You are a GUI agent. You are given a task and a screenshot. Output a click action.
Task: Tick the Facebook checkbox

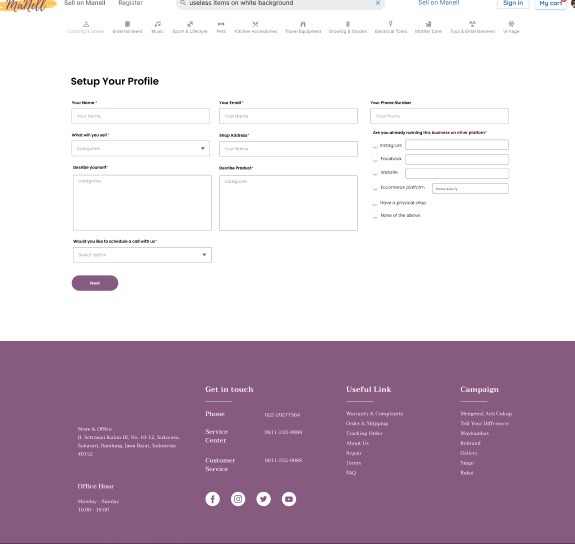375,159
